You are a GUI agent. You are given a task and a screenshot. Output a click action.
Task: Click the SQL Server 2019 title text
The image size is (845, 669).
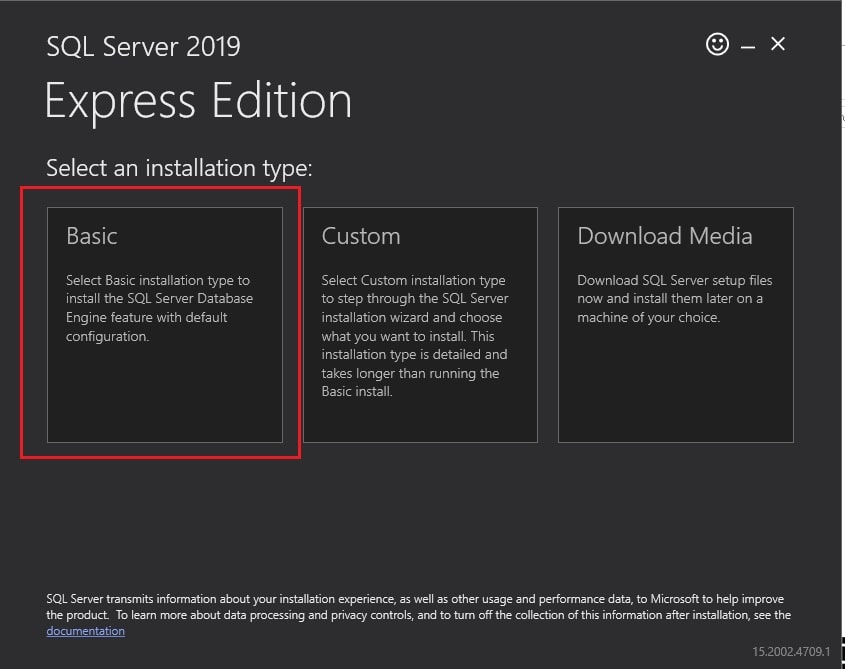(x=143, y=46)
